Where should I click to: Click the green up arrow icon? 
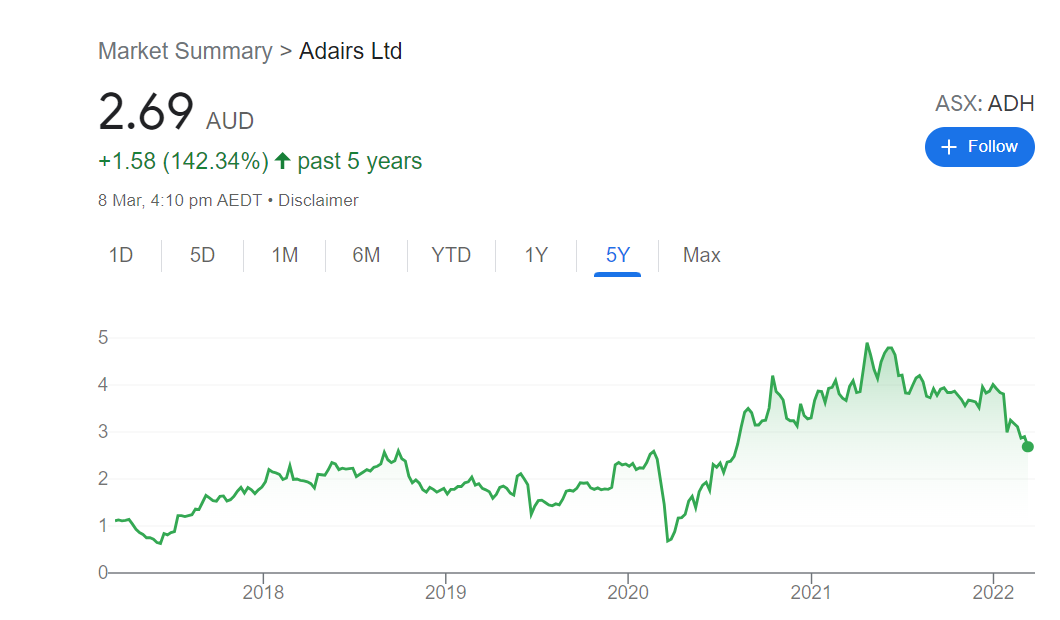pos(282,161)
